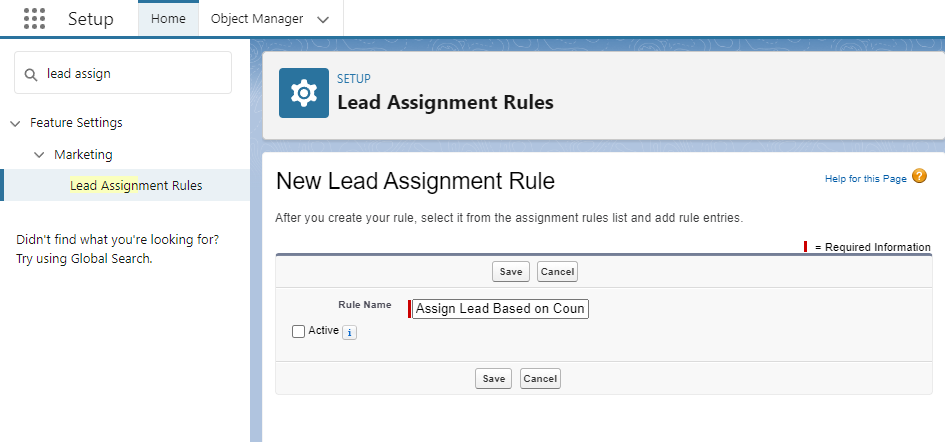The image size is (945, 442).
Task: Click the bottom Save button
Action: click(x=493, y=378)
